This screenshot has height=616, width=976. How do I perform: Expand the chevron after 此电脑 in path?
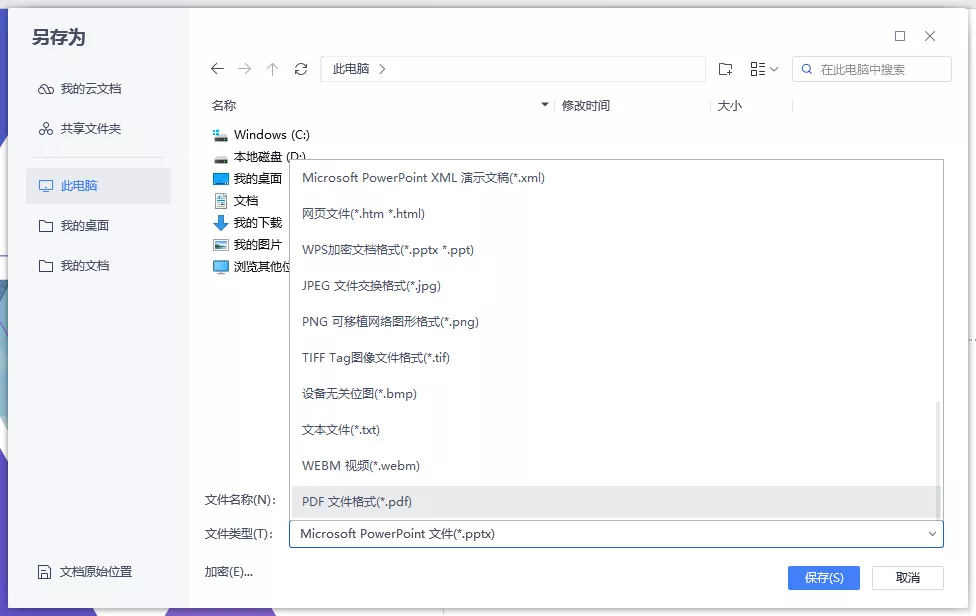(382, 69)
